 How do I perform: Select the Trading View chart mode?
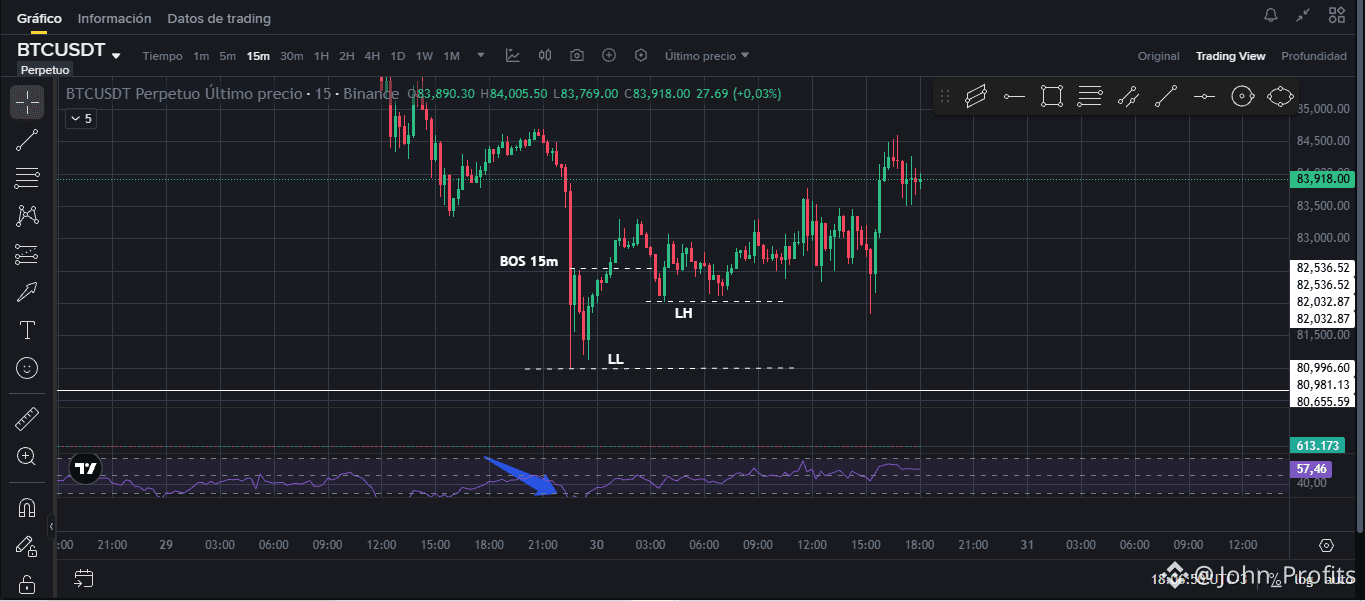coord(1230,56)
